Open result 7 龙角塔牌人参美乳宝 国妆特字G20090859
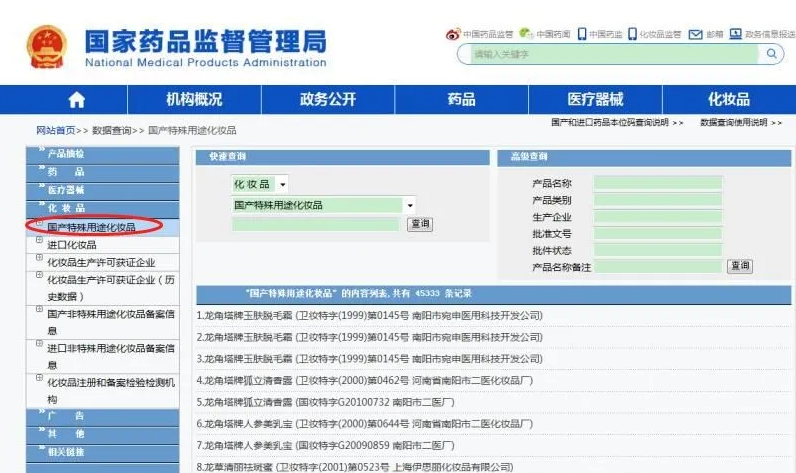 [x=325, y=446]
